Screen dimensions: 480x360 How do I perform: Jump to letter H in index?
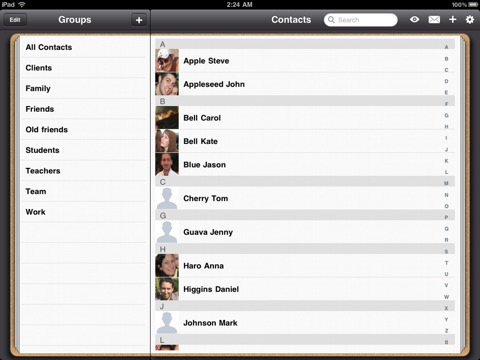[x=446, y=127]
